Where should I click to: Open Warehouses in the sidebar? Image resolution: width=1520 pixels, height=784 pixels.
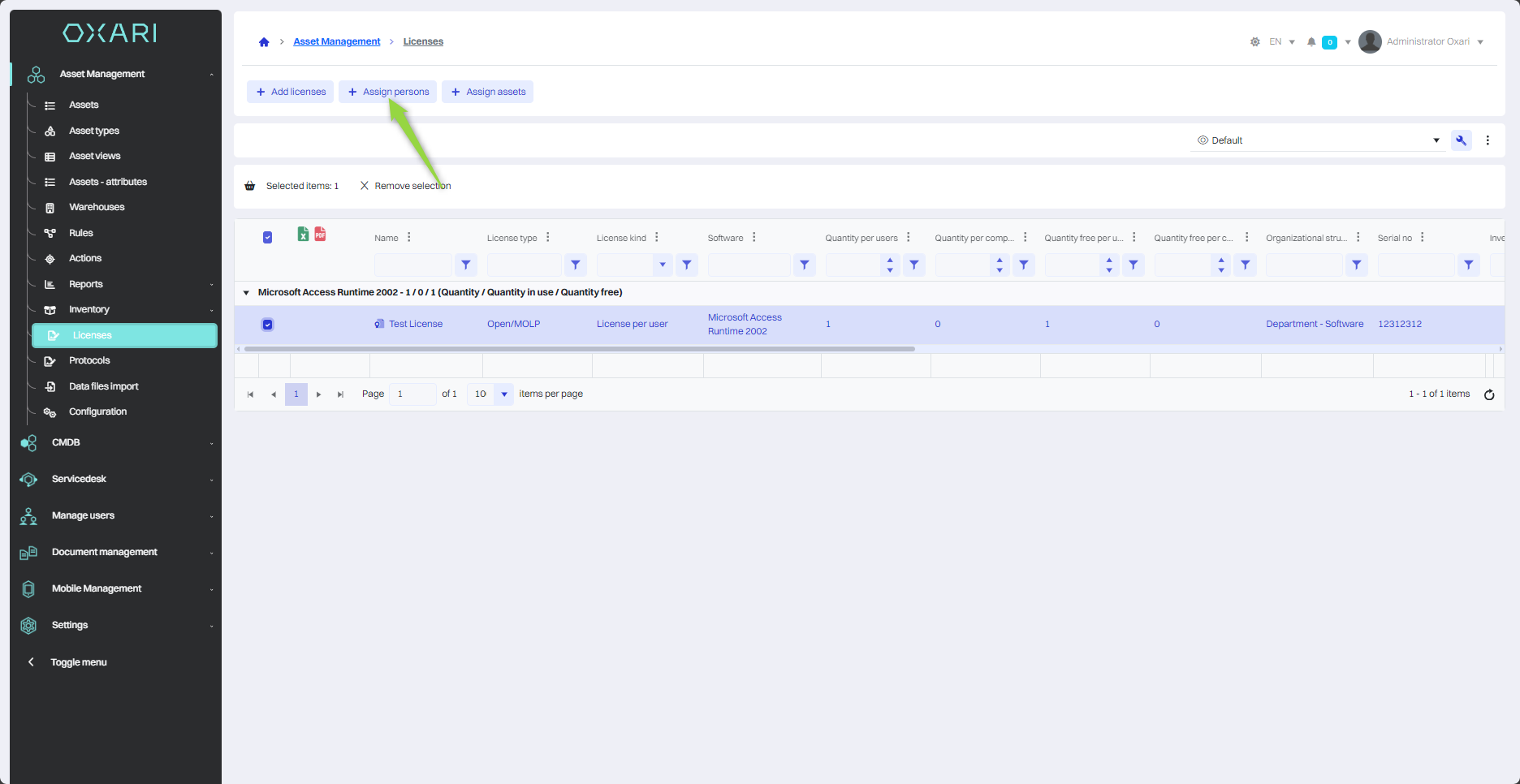[97, 208]
